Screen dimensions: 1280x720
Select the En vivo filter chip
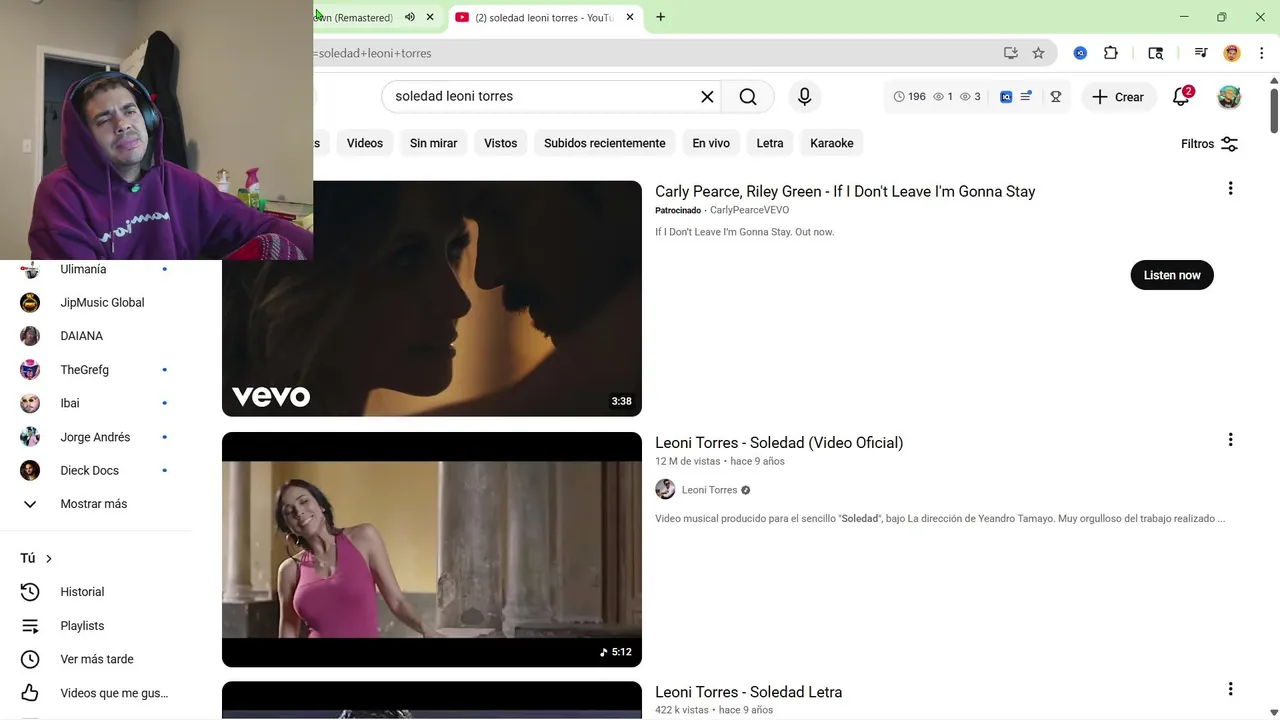click(x=711, y=143)
